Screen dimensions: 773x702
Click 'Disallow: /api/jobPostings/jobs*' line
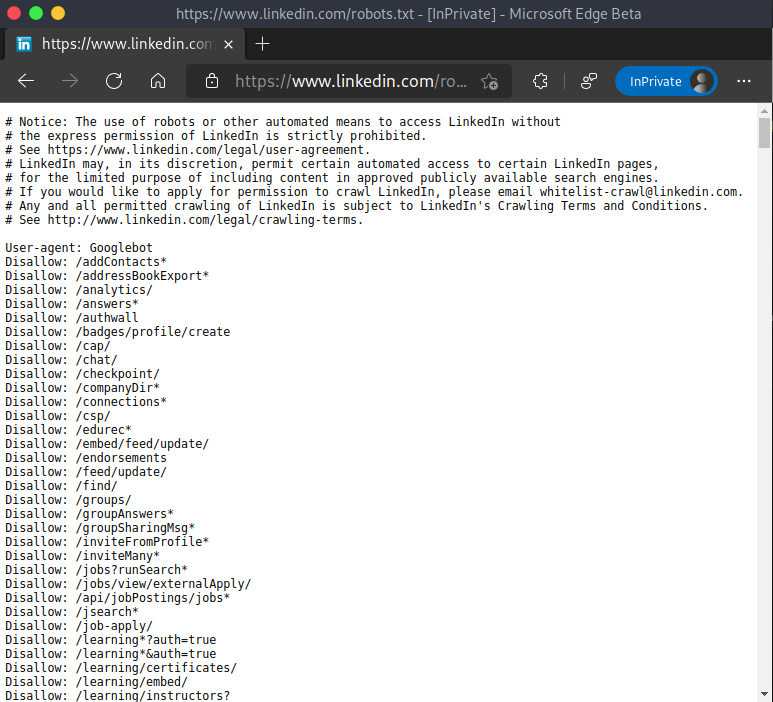[118, 597]
